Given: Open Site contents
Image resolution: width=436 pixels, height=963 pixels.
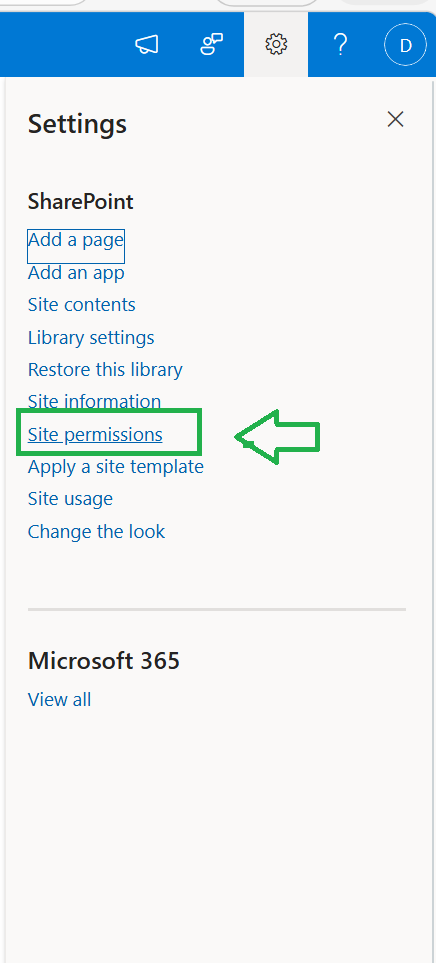Looking at the screenshot, I should [x=82, y=305].
